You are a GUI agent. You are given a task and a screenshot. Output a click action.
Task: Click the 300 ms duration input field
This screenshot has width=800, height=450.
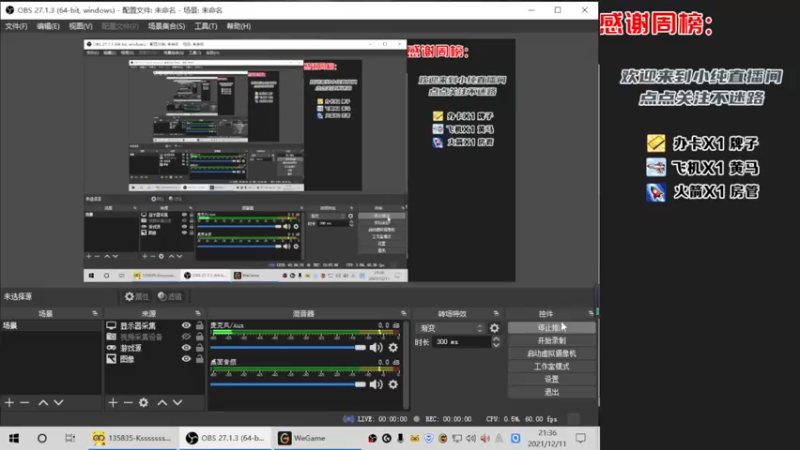coord(462,342)
